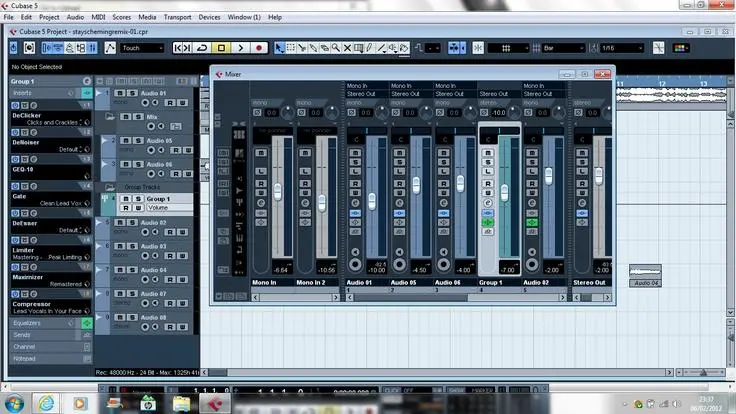Select the Split scissors tool
Image resolution: width=736 pixels, height=414 pixels.
coord(302,48)
